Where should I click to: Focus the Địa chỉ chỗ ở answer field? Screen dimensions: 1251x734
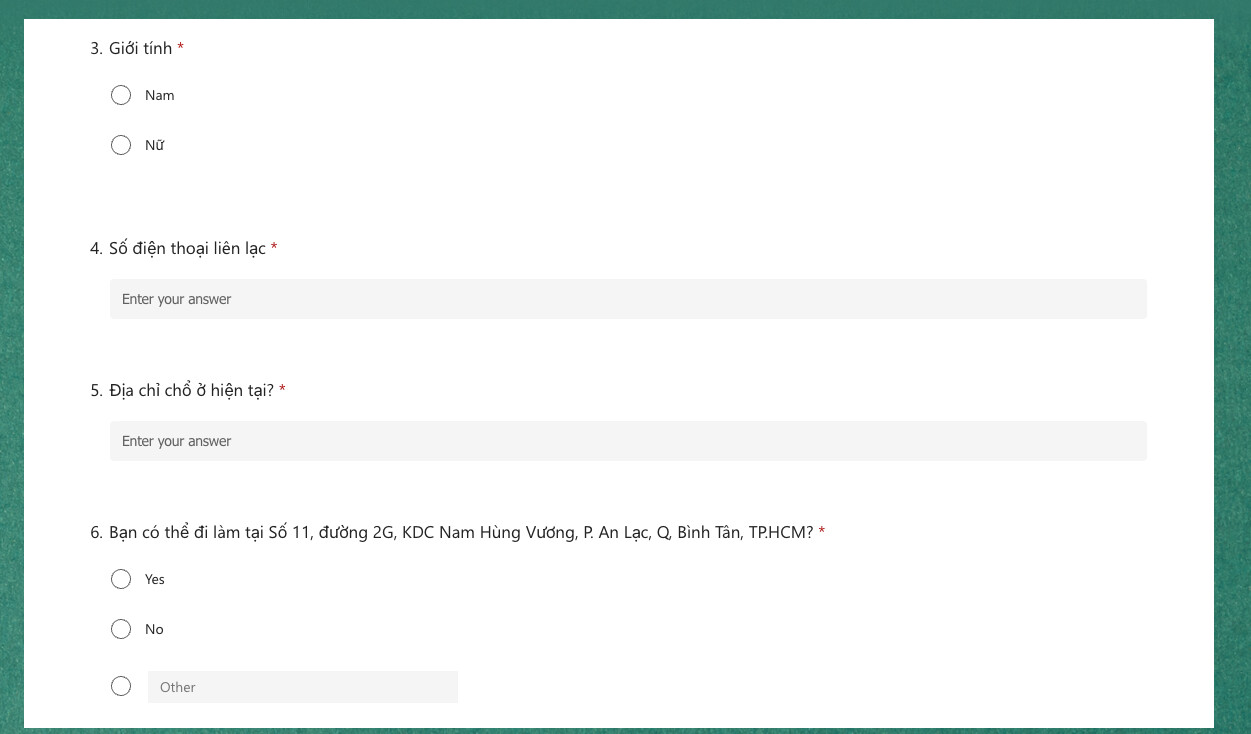pos(628,441)
